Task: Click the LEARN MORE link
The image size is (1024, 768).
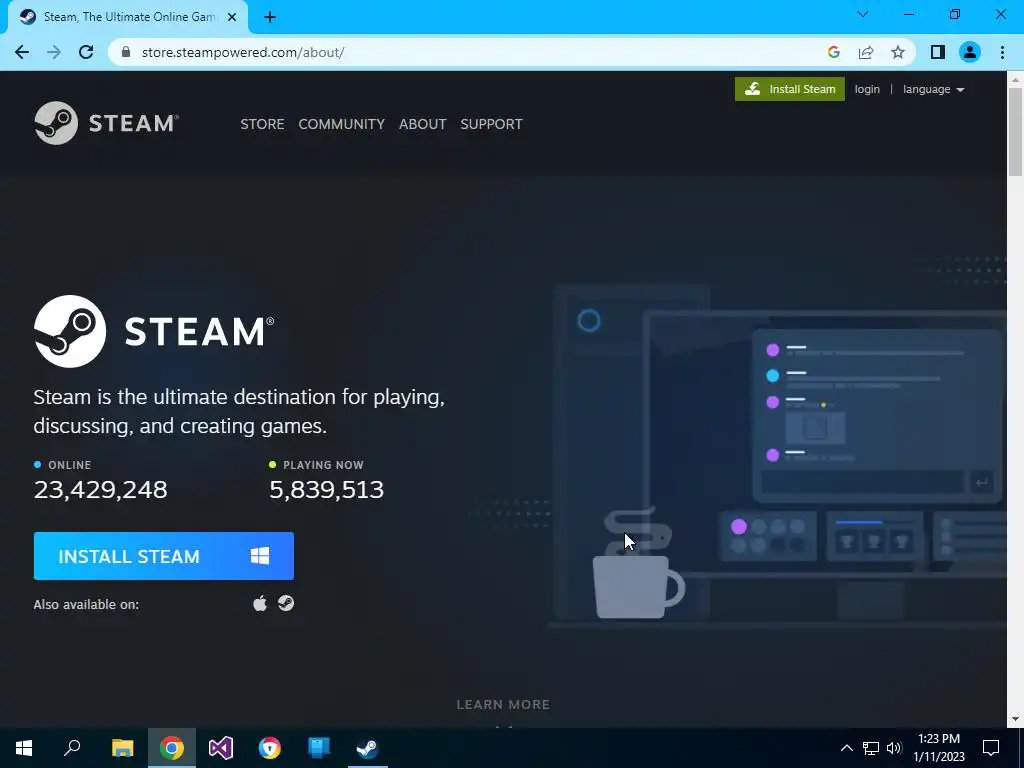Action: (x=503, y=705)
